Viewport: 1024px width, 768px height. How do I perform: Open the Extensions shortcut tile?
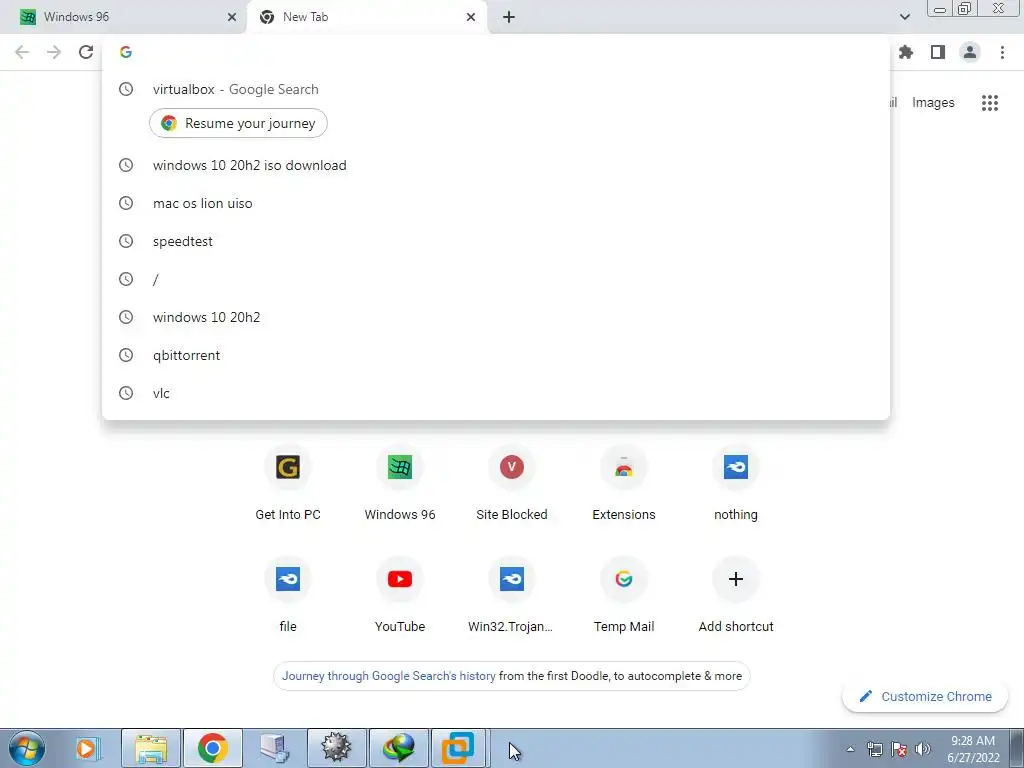click(x=624, y=484)
